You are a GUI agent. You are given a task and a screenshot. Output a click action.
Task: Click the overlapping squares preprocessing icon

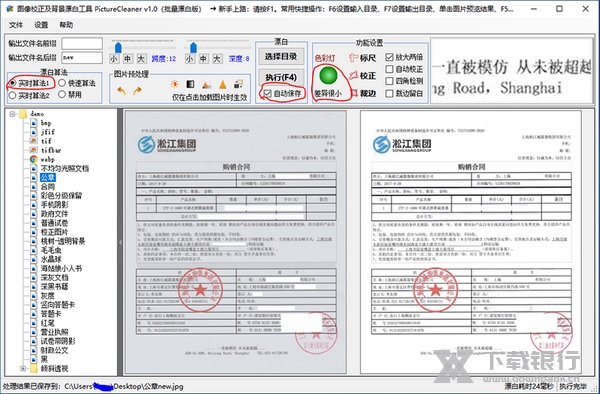tap(239, 84)
